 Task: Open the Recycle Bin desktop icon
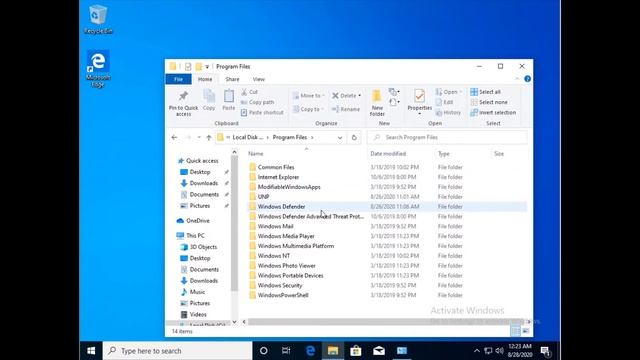pyautogui.click(x=98, y=19)
